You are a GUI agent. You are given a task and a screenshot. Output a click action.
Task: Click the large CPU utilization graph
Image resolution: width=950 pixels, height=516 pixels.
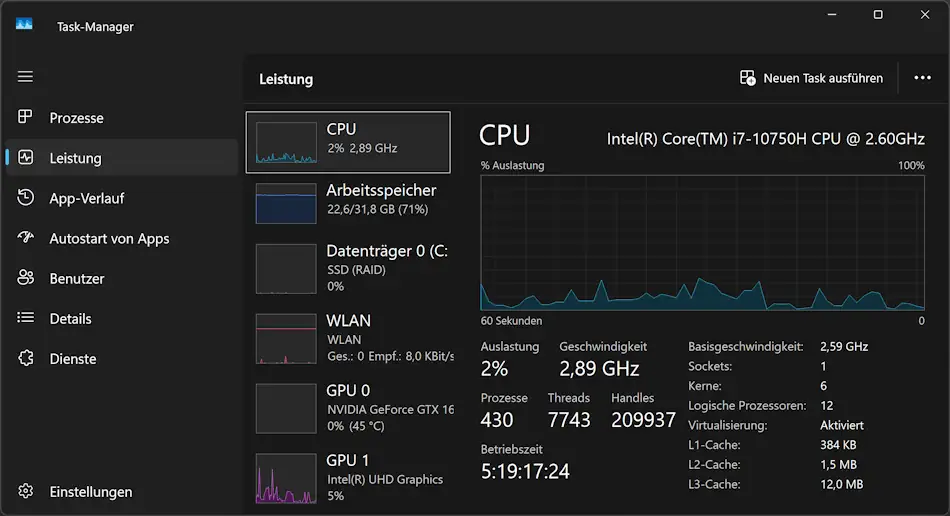coord(702,243)
